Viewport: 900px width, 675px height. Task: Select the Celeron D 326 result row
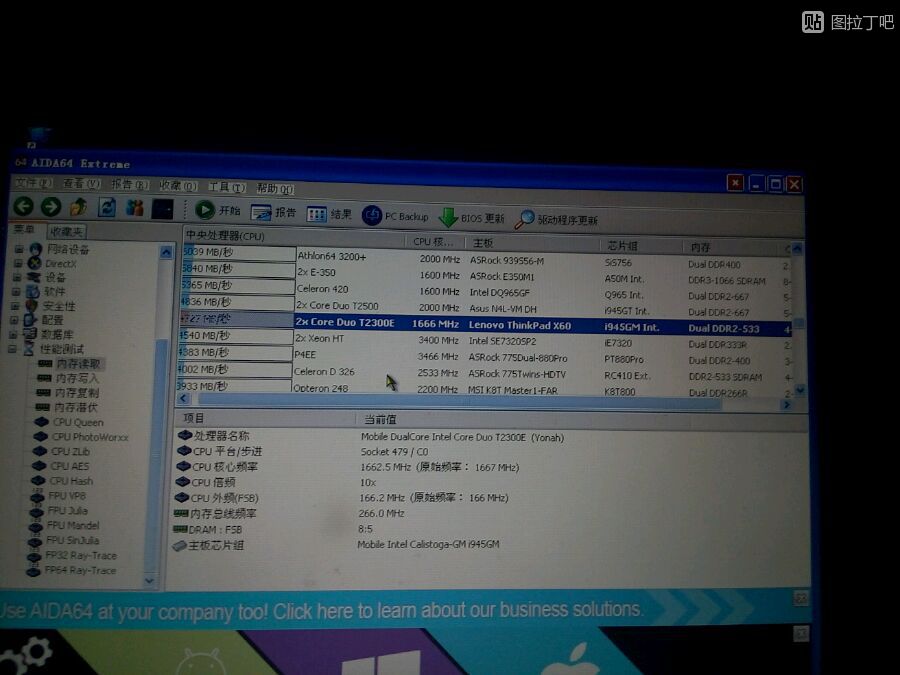[483, 374]
